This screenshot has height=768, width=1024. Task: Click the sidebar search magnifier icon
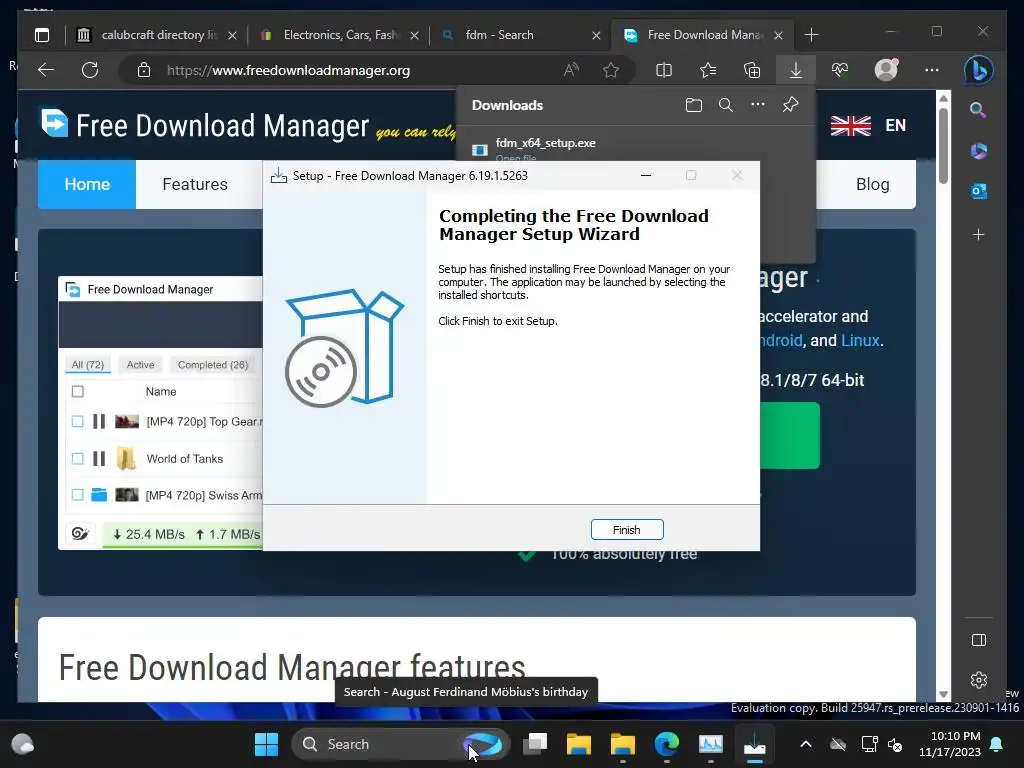[978, 110]
